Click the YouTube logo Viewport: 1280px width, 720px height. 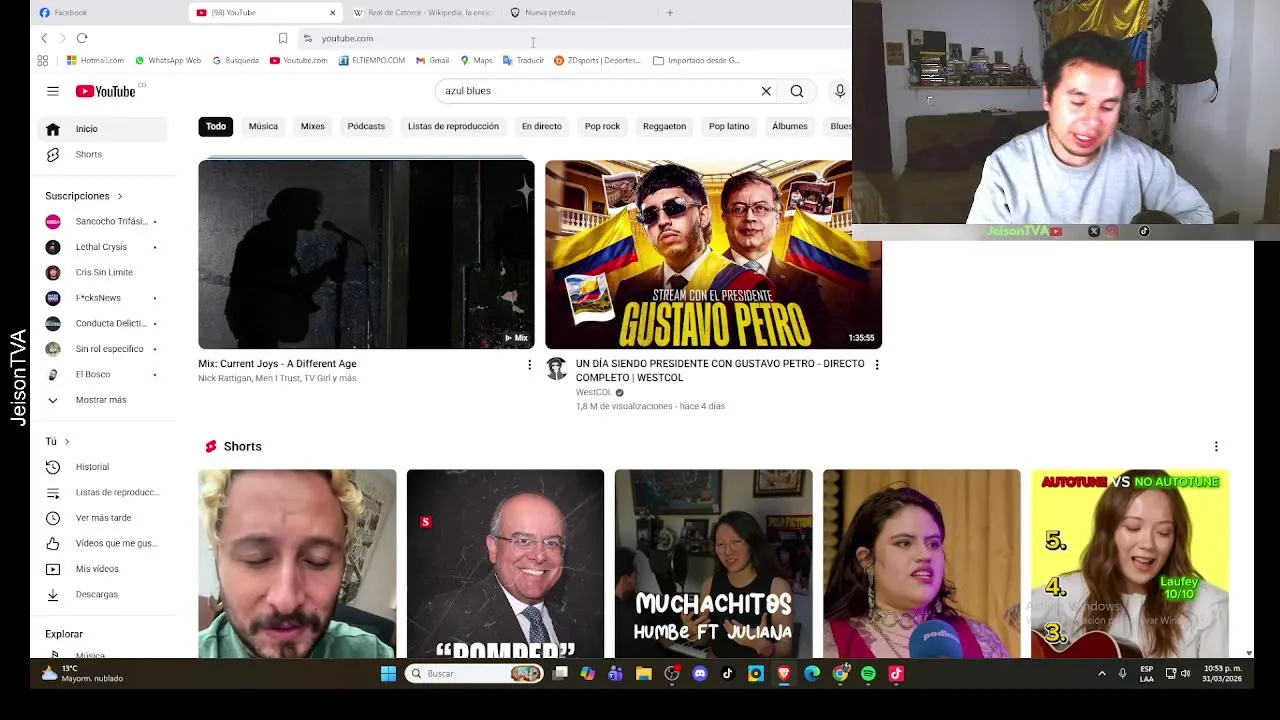(x=105, y=91)
